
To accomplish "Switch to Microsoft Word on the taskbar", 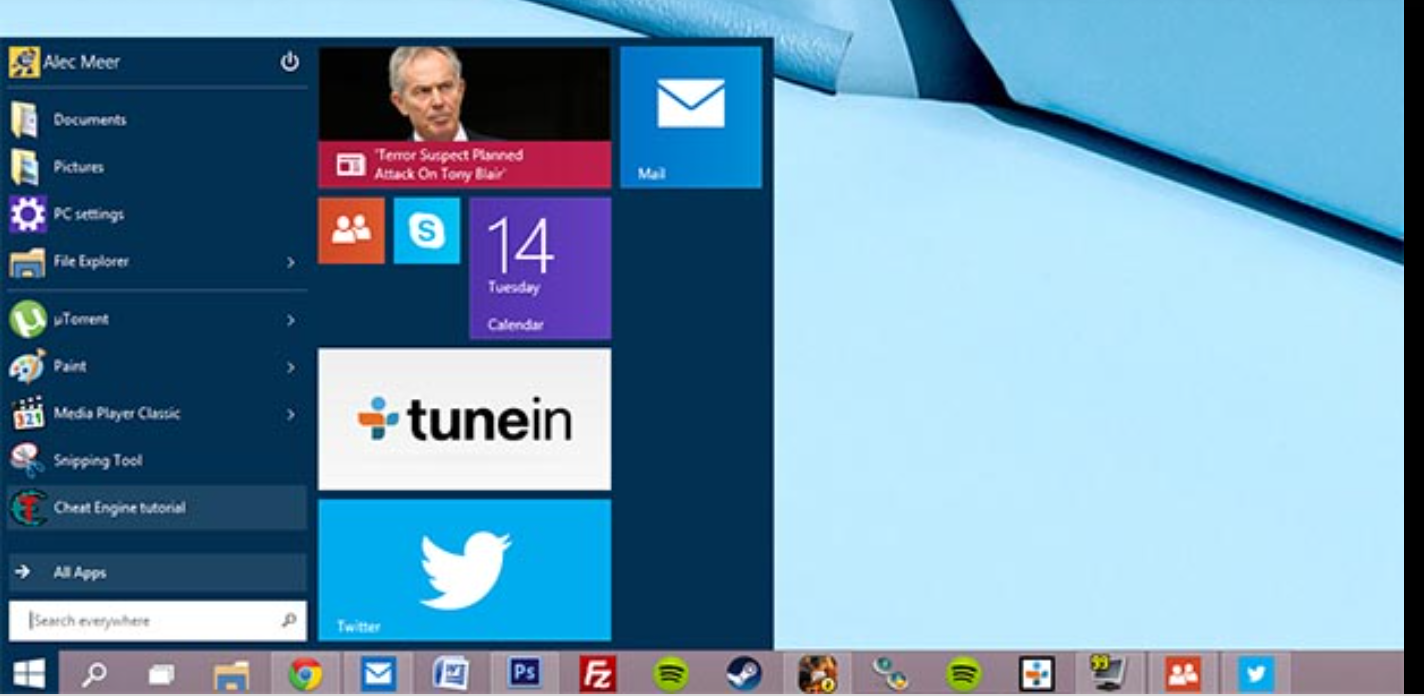I will tap(451, 673).
